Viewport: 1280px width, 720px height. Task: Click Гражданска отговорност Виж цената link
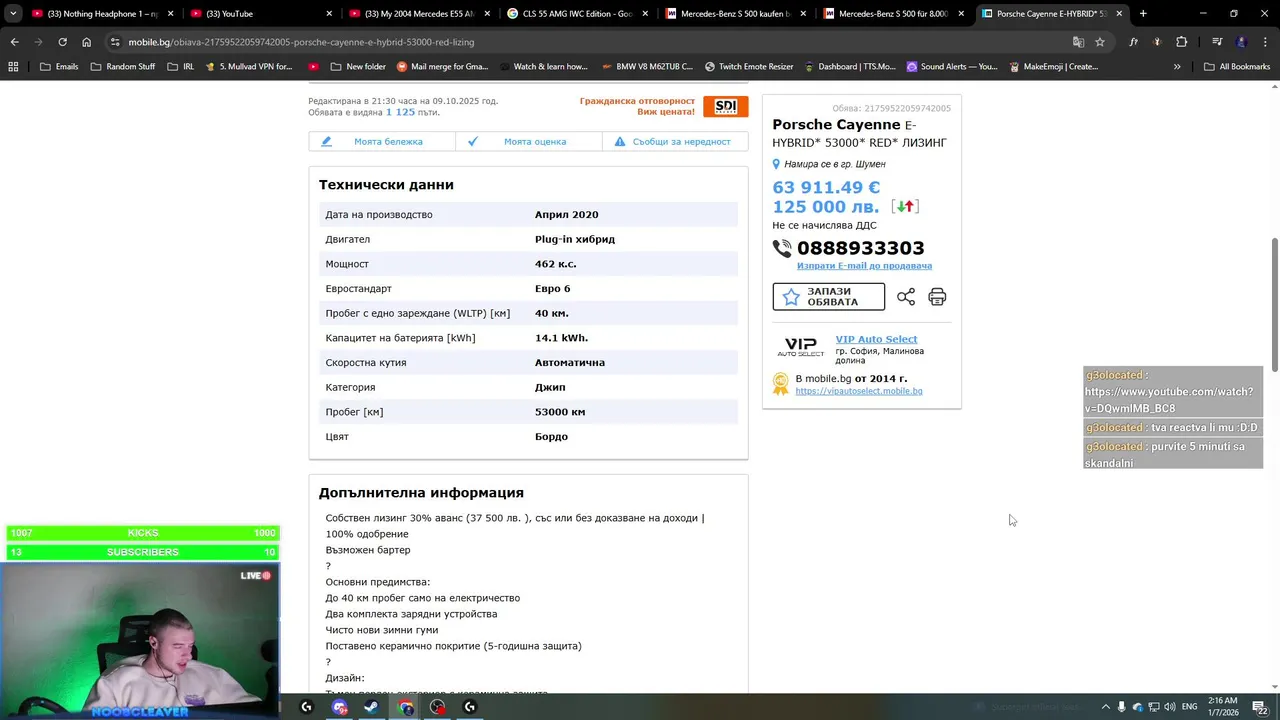click(637, 106)
